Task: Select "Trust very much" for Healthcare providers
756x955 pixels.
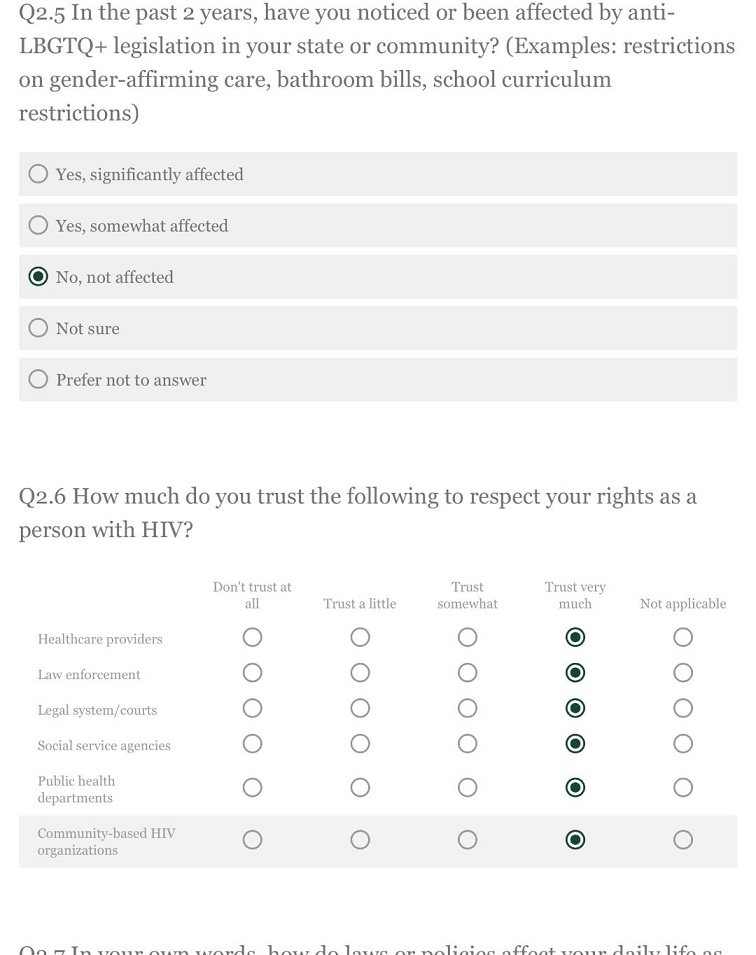Action: pyautogui.click(x=575, y=636)
